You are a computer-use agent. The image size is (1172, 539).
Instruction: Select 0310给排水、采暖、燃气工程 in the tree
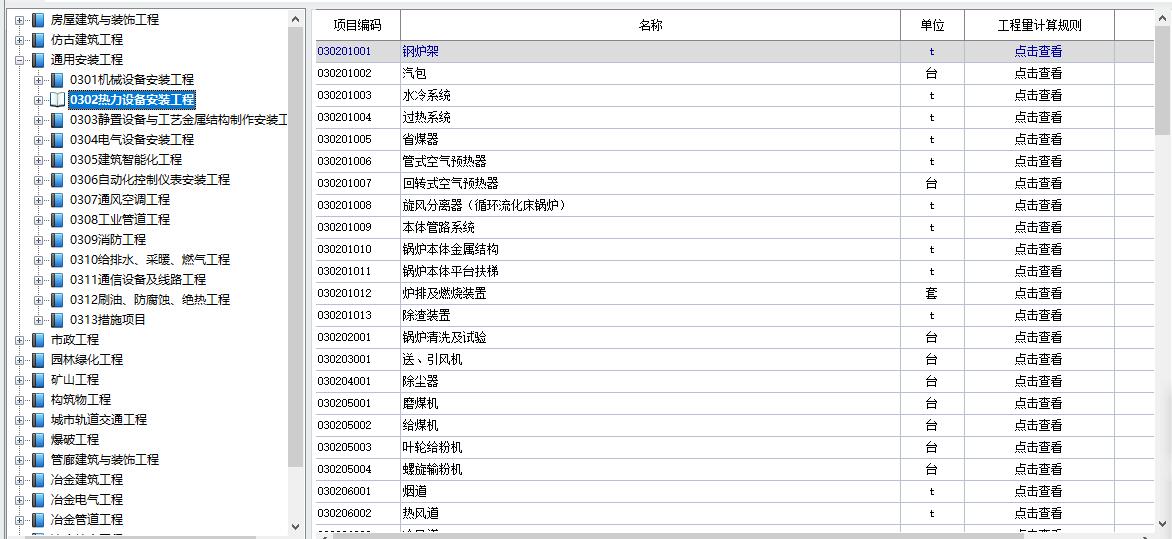coord(150,260)
